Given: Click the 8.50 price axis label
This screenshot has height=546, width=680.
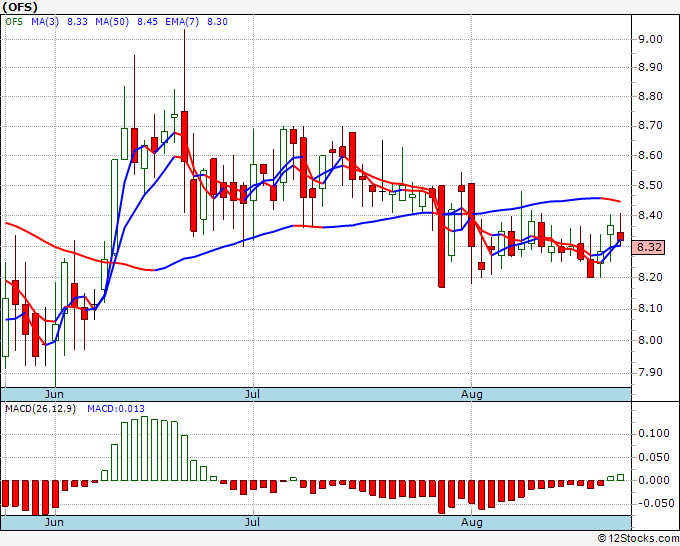Looking at the screenshot, I should pos(651,185).
